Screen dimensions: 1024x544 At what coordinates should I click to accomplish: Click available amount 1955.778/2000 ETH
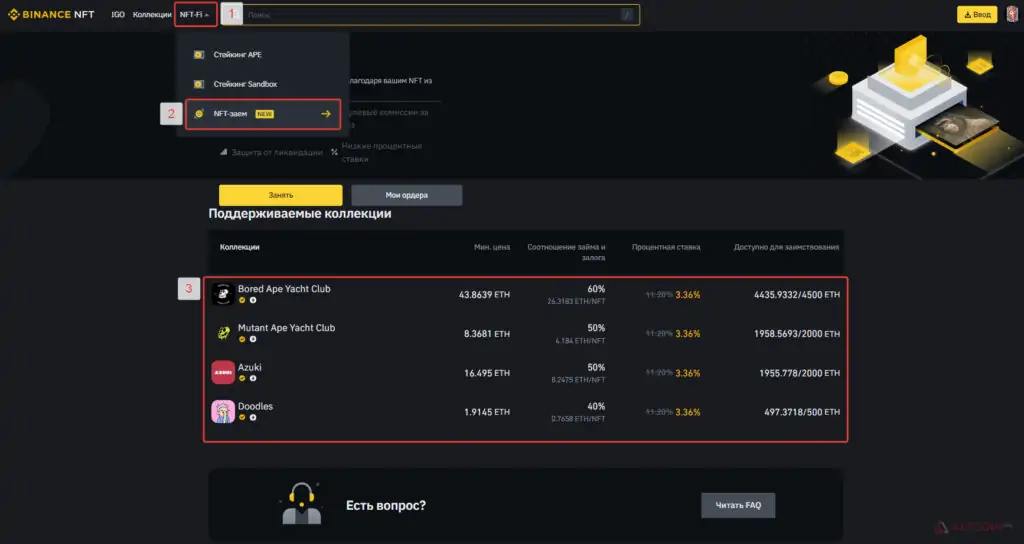(799, 373)
